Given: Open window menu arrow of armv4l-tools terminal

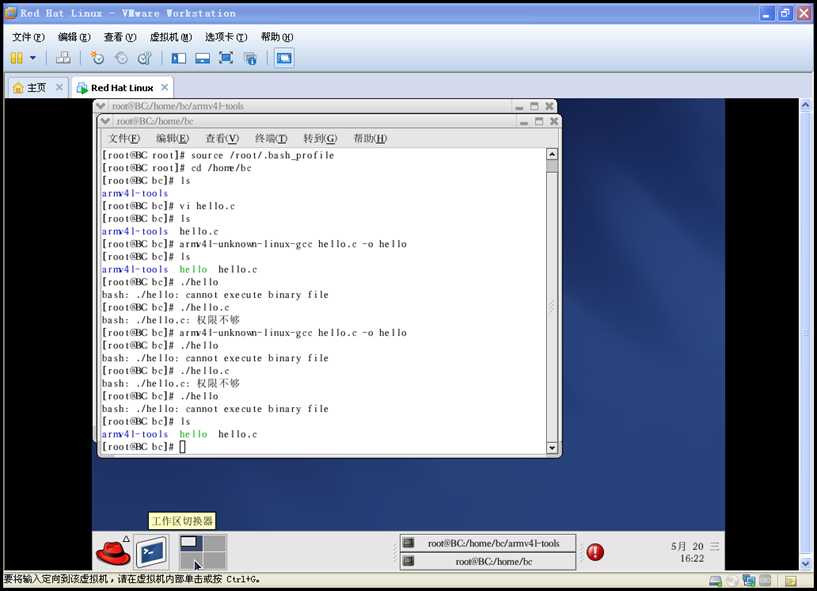Looking at the screenshot, I should [x=101, y=106].
